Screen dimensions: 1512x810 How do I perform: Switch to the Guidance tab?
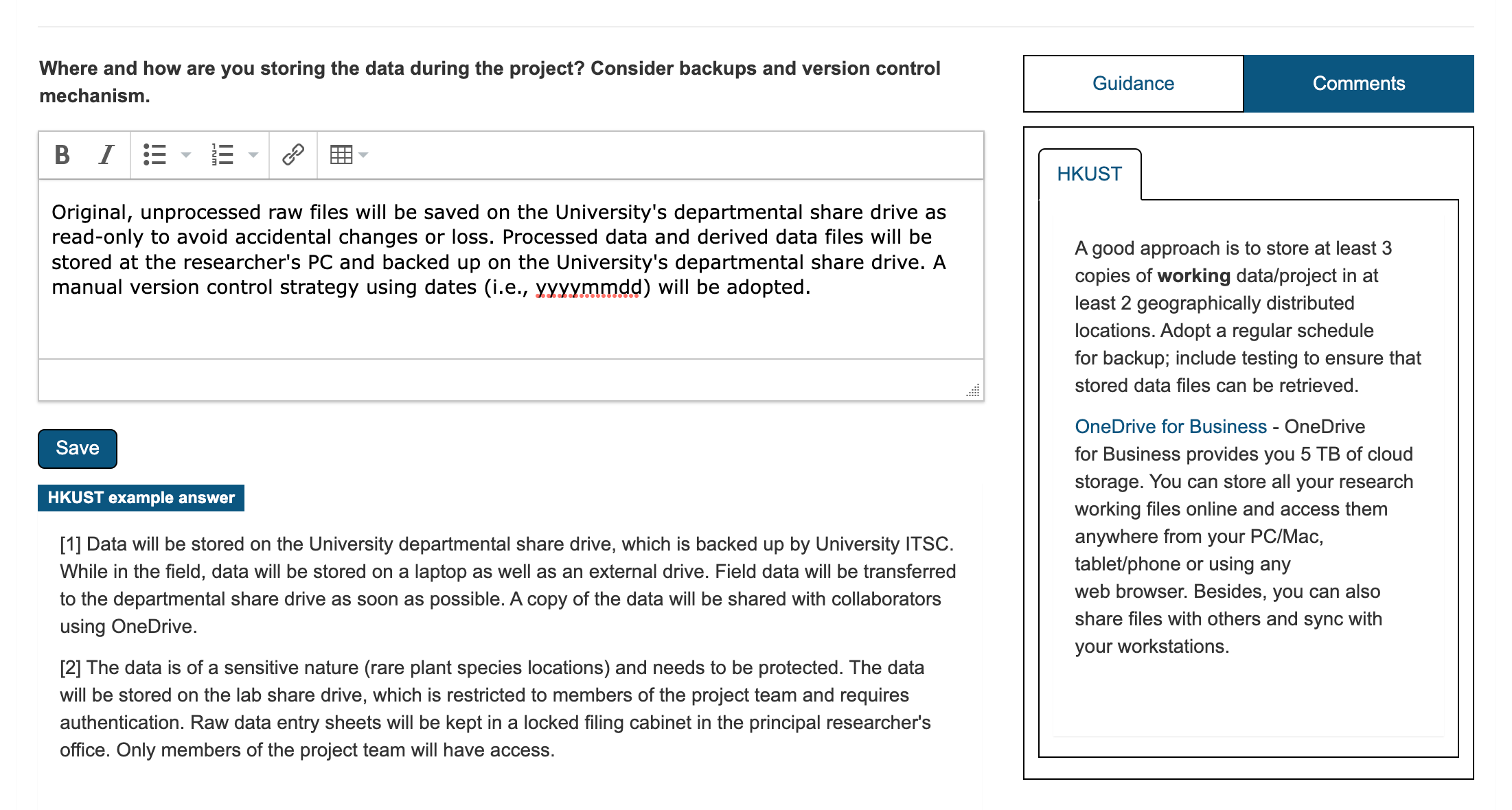point(1133,84)
